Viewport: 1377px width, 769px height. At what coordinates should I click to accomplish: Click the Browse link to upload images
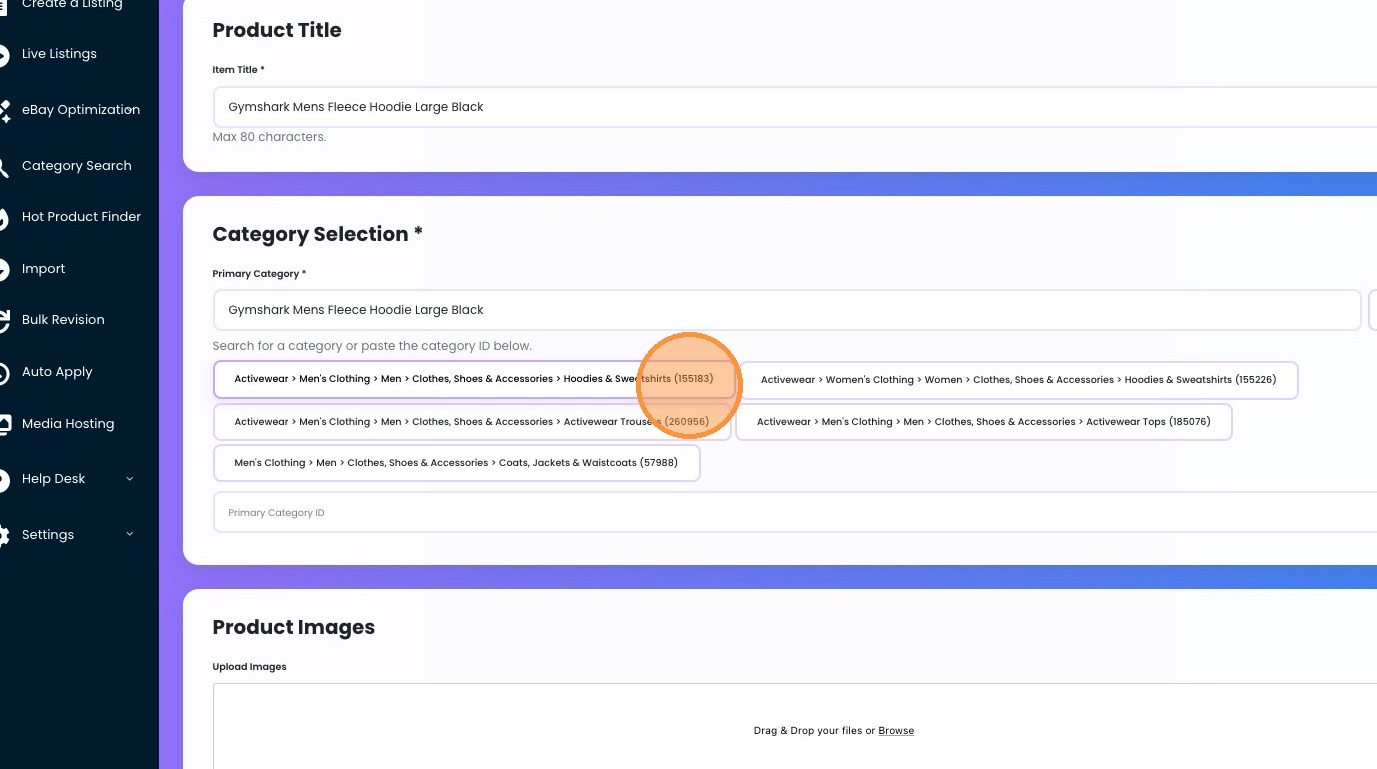[x=896, y=731]
